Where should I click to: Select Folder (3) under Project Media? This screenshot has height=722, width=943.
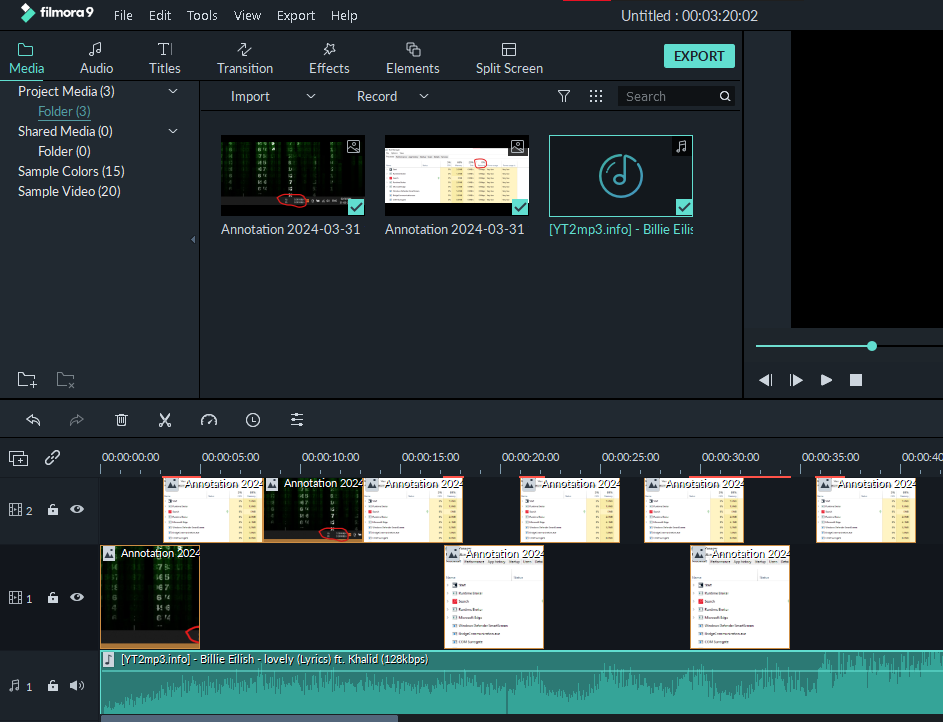(x=64, y=111)
